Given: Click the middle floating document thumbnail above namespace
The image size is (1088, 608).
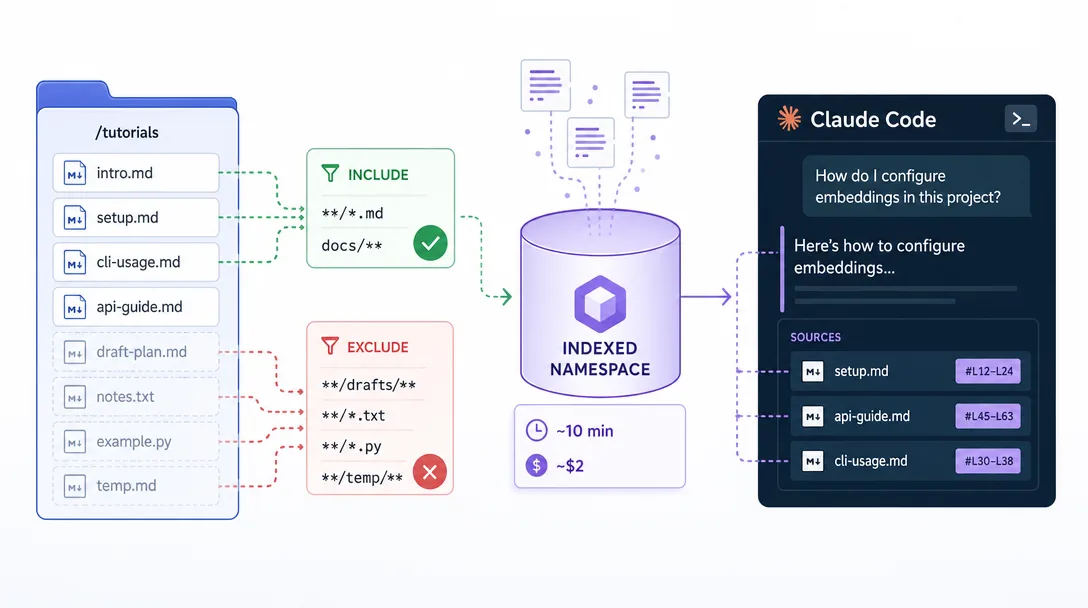Looking at the screenshot, I should click(x=590, y=142).
